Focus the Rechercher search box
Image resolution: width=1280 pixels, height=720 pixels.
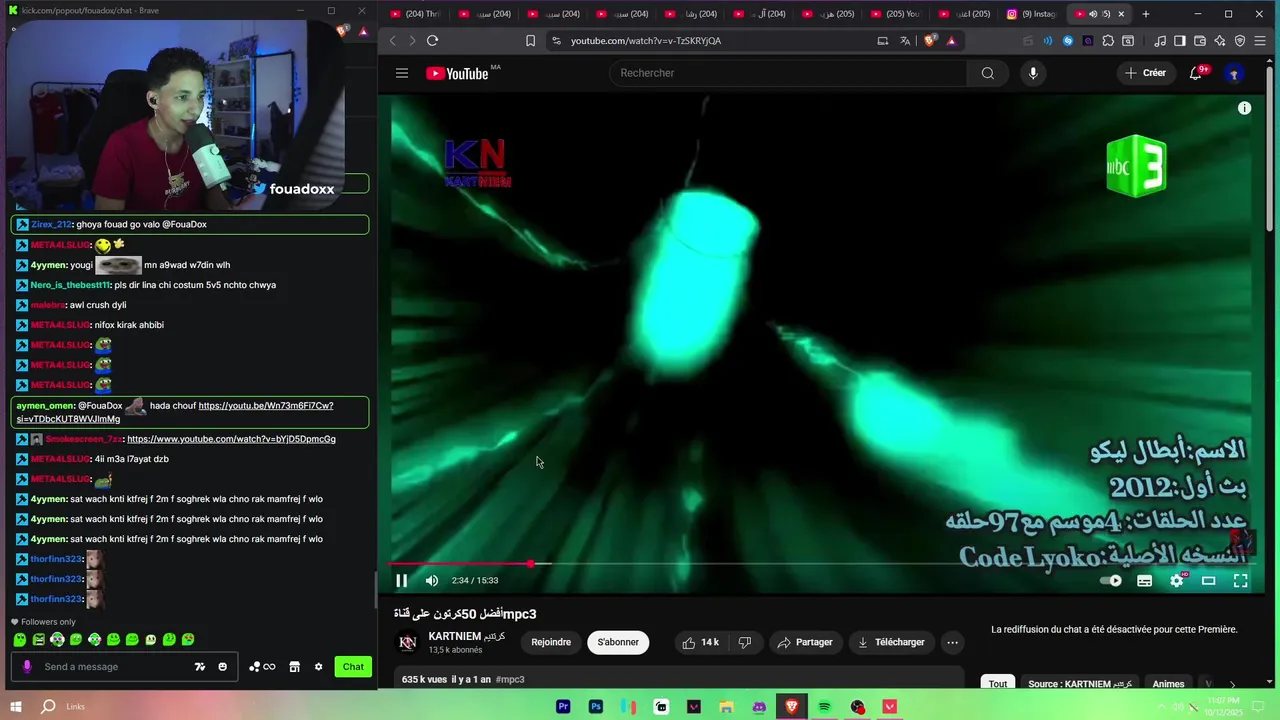coord(788,73)
